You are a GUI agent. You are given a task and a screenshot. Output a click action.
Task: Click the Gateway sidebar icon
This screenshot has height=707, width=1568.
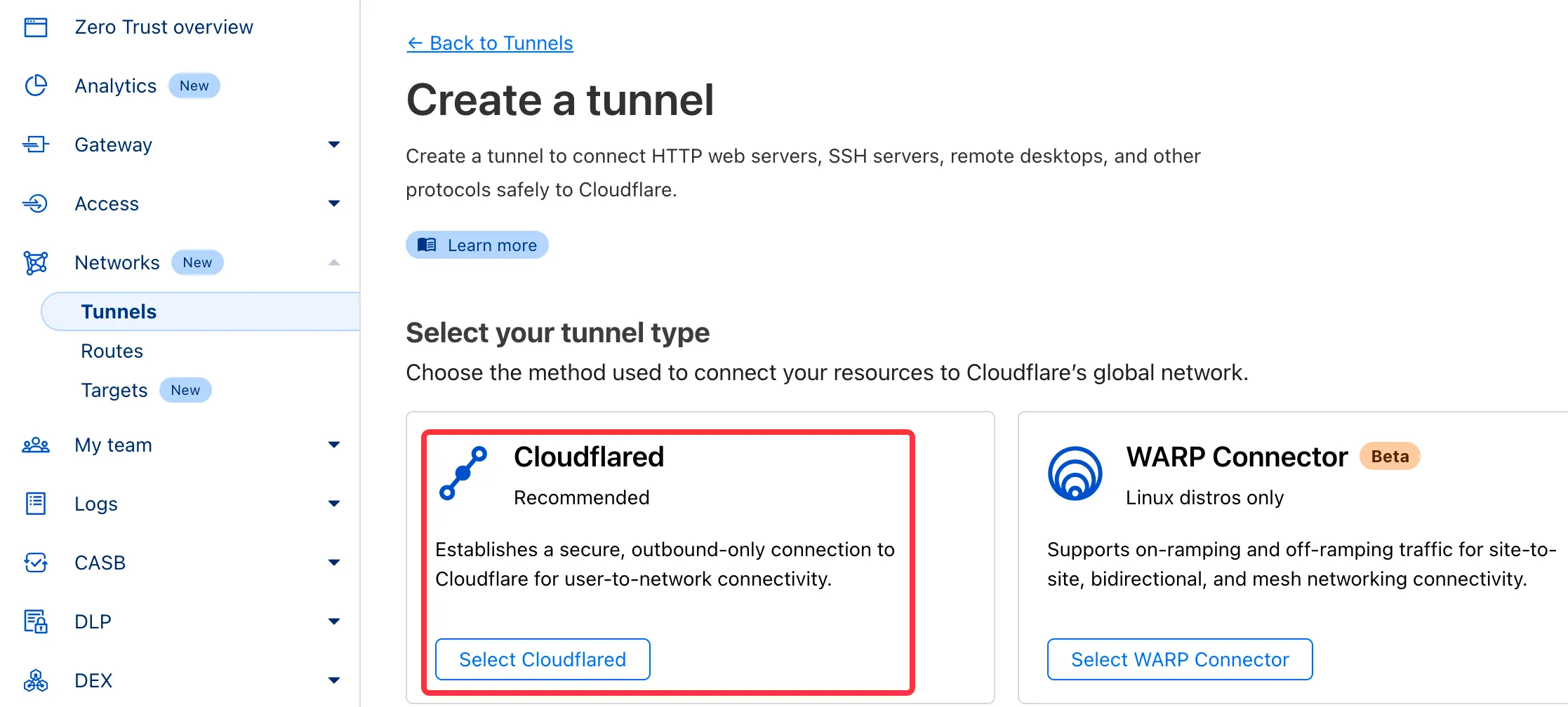tap(36, 144)
